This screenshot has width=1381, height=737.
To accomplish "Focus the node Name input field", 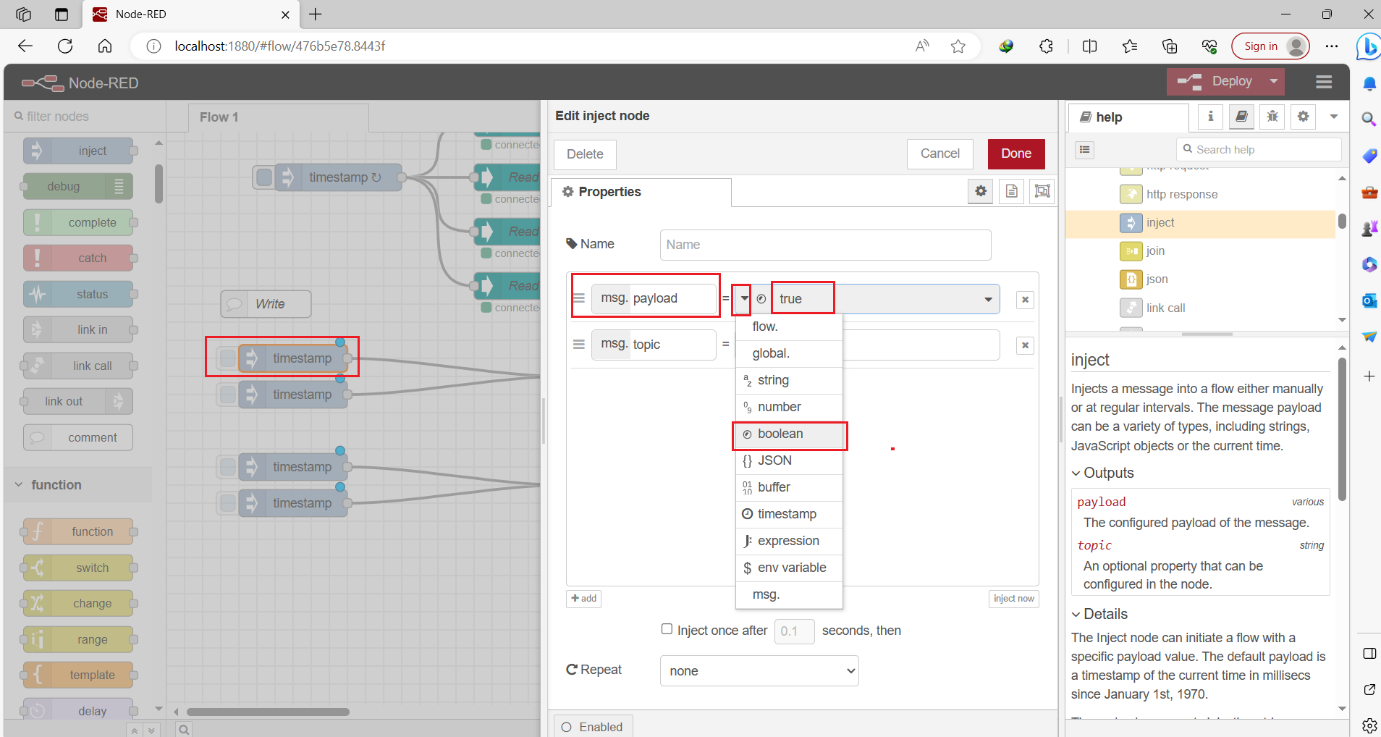I will [x=826, y=245].
